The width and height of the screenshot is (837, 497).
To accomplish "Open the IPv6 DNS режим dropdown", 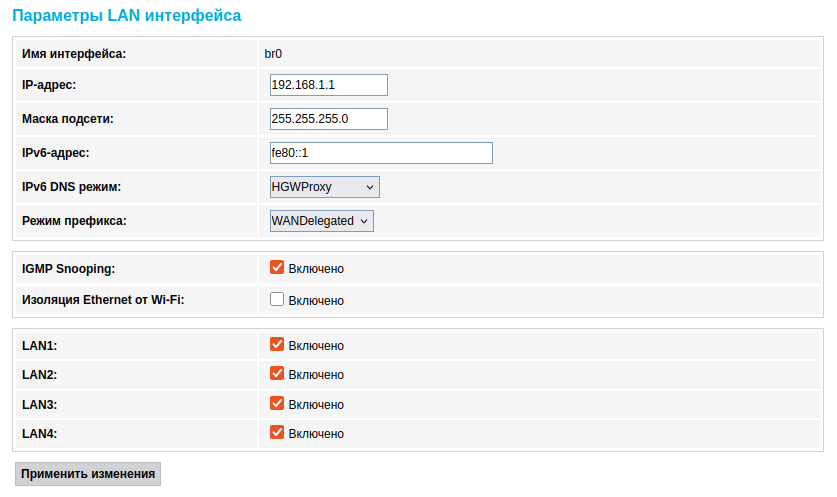I will 325,187.
